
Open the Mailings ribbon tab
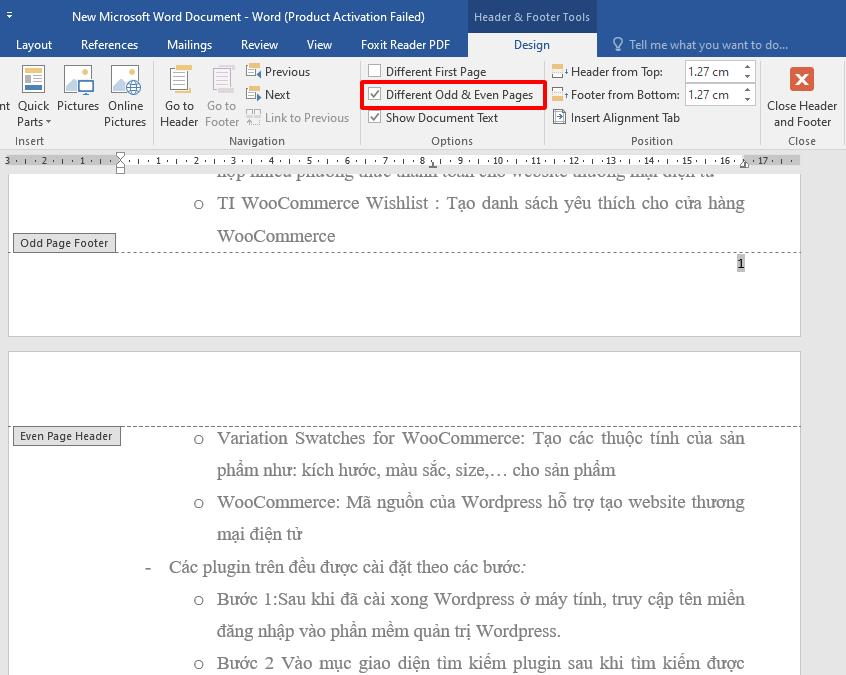[x=189, y=44]
